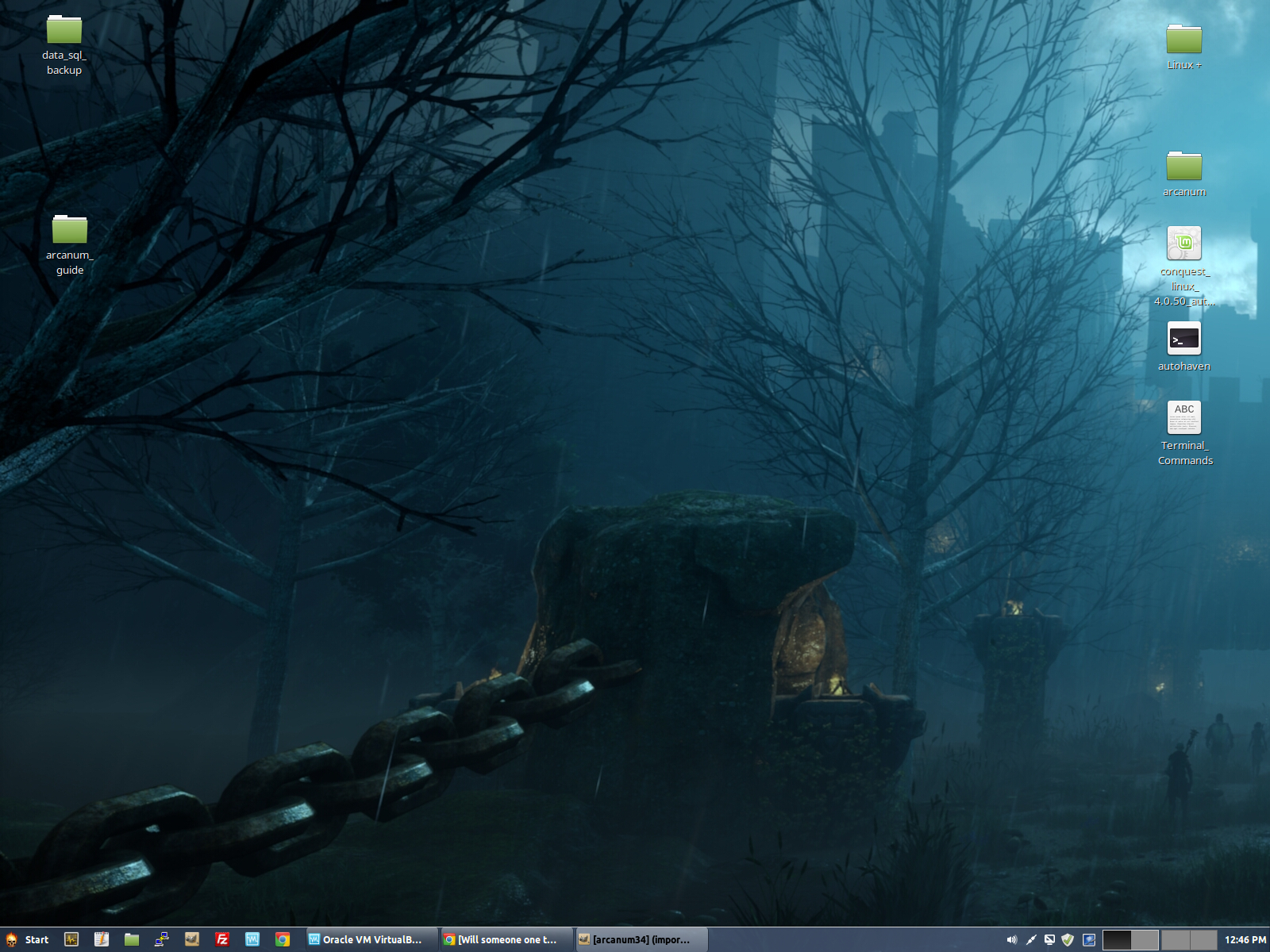Switch to the Will someone one Chrome window
Viewport: 1270px width, 952px height.
[506, 939]
